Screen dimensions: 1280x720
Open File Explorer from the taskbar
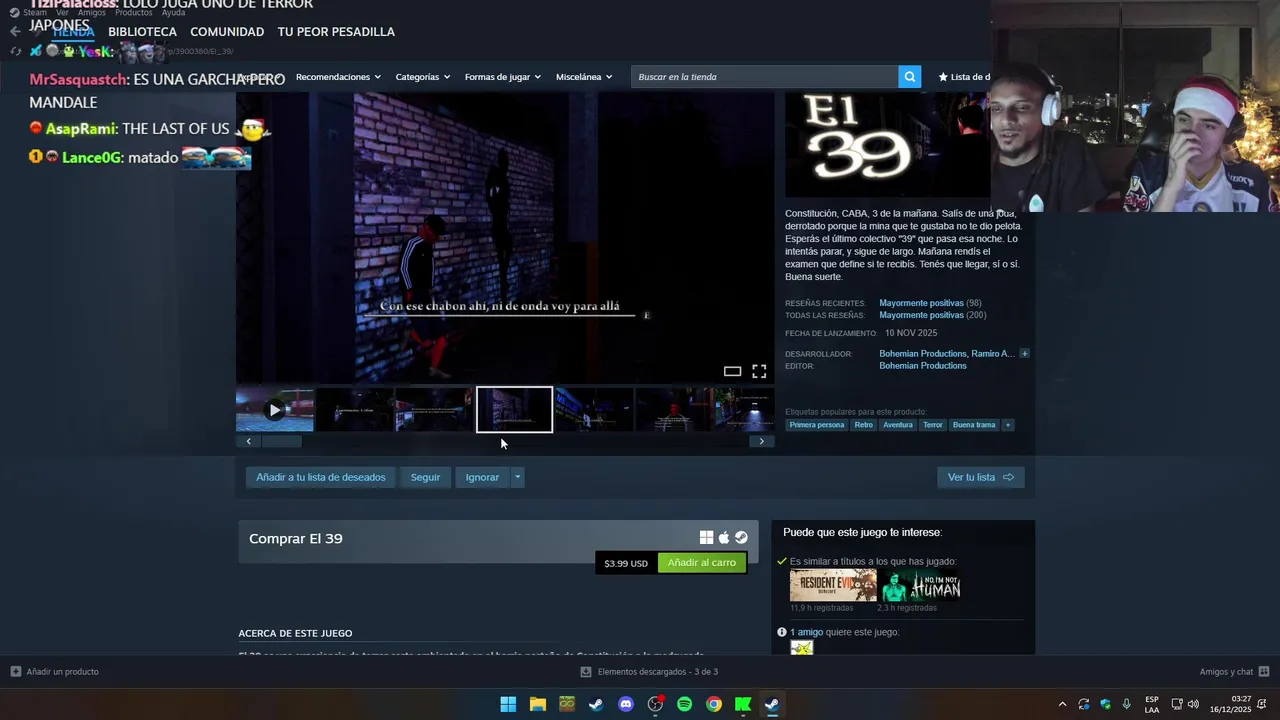537,704
